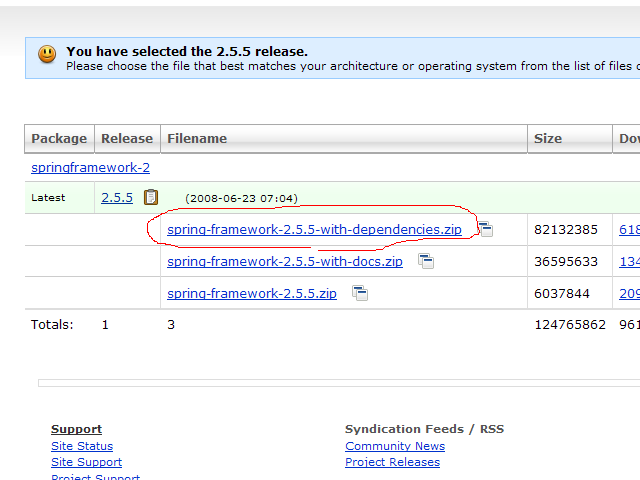Select the total size 124765862
Screen dimensions: 640x480
tap(570, 324)
